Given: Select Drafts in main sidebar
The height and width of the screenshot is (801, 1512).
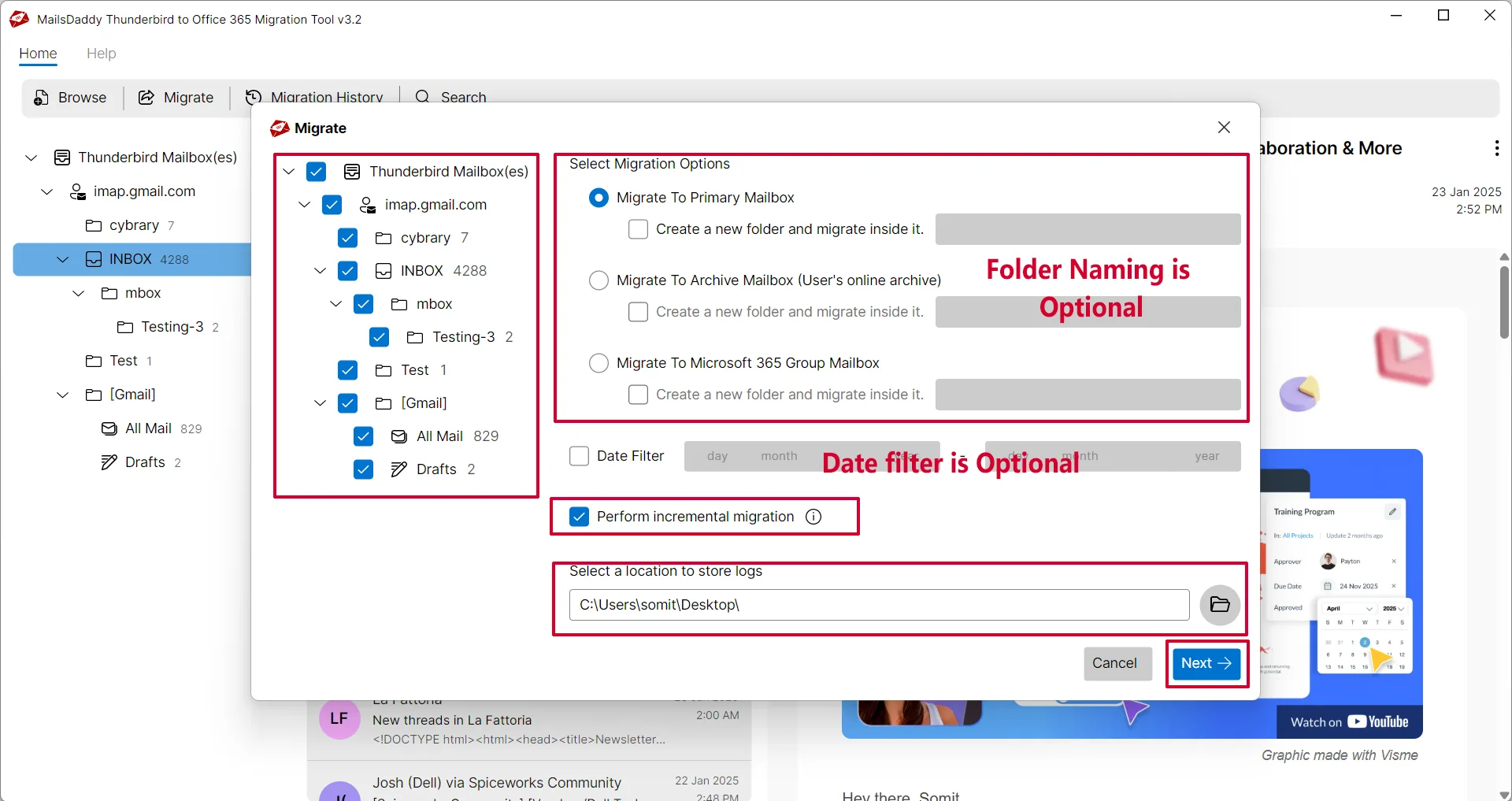Looking at the screenshot, I should pos(142,462).
